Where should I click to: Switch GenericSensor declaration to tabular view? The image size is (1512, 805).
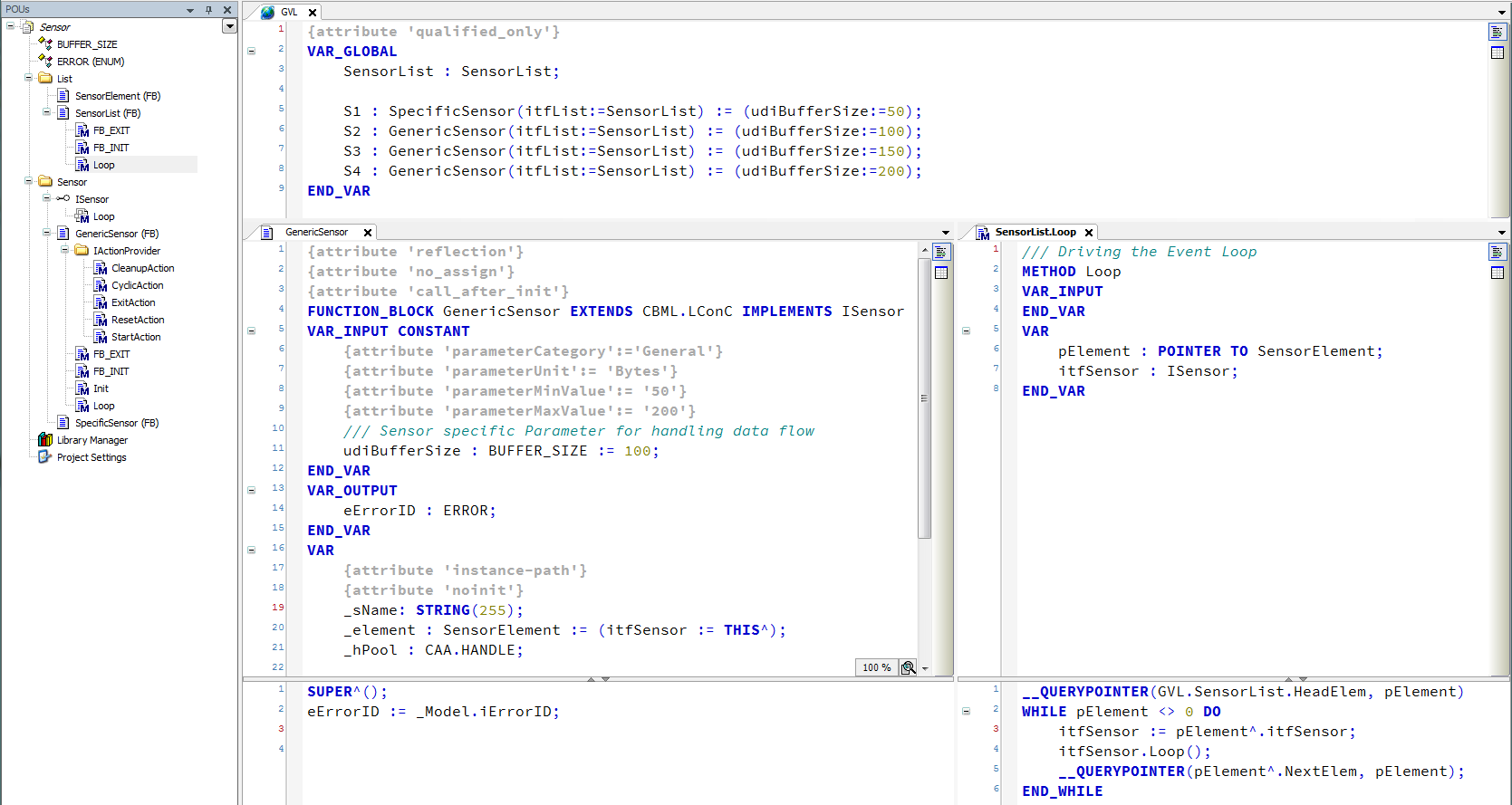(941, 273)
